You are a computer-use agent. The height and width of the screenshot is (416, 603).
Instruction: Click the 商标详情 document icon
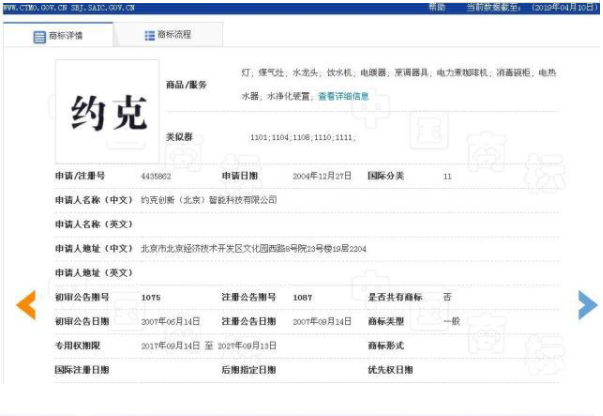tap(40, 37)
